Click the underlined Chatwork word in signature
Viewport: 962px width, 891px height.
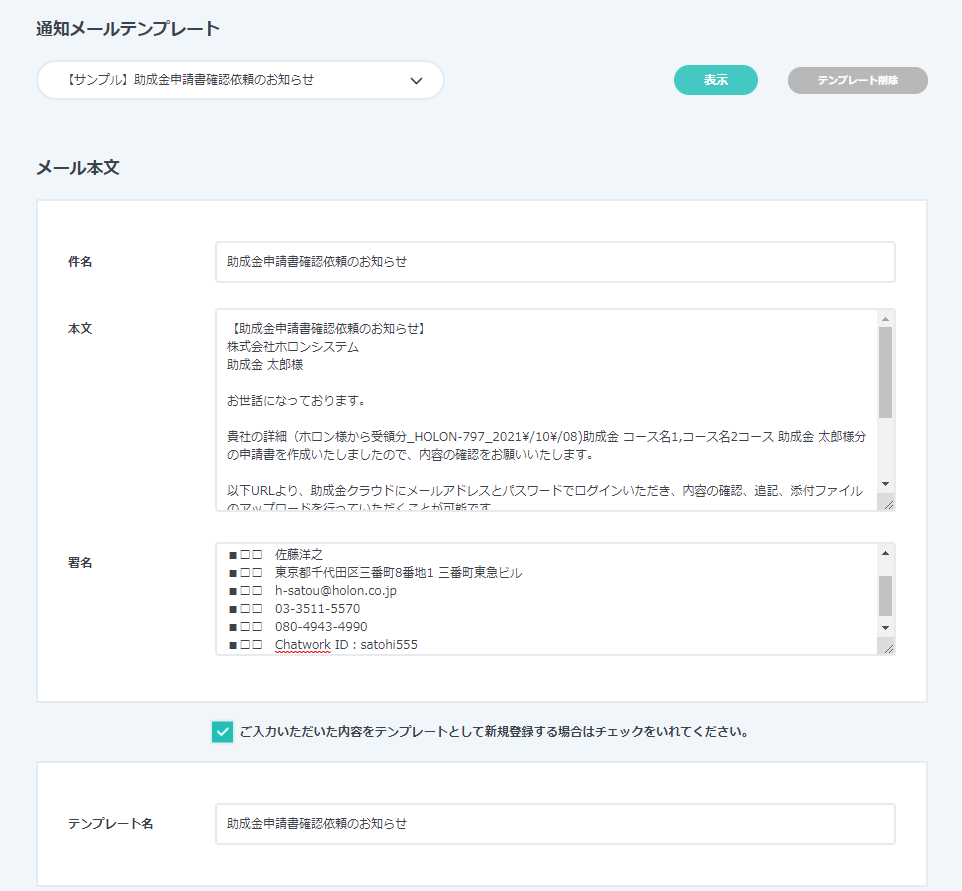tap(301, 645)
